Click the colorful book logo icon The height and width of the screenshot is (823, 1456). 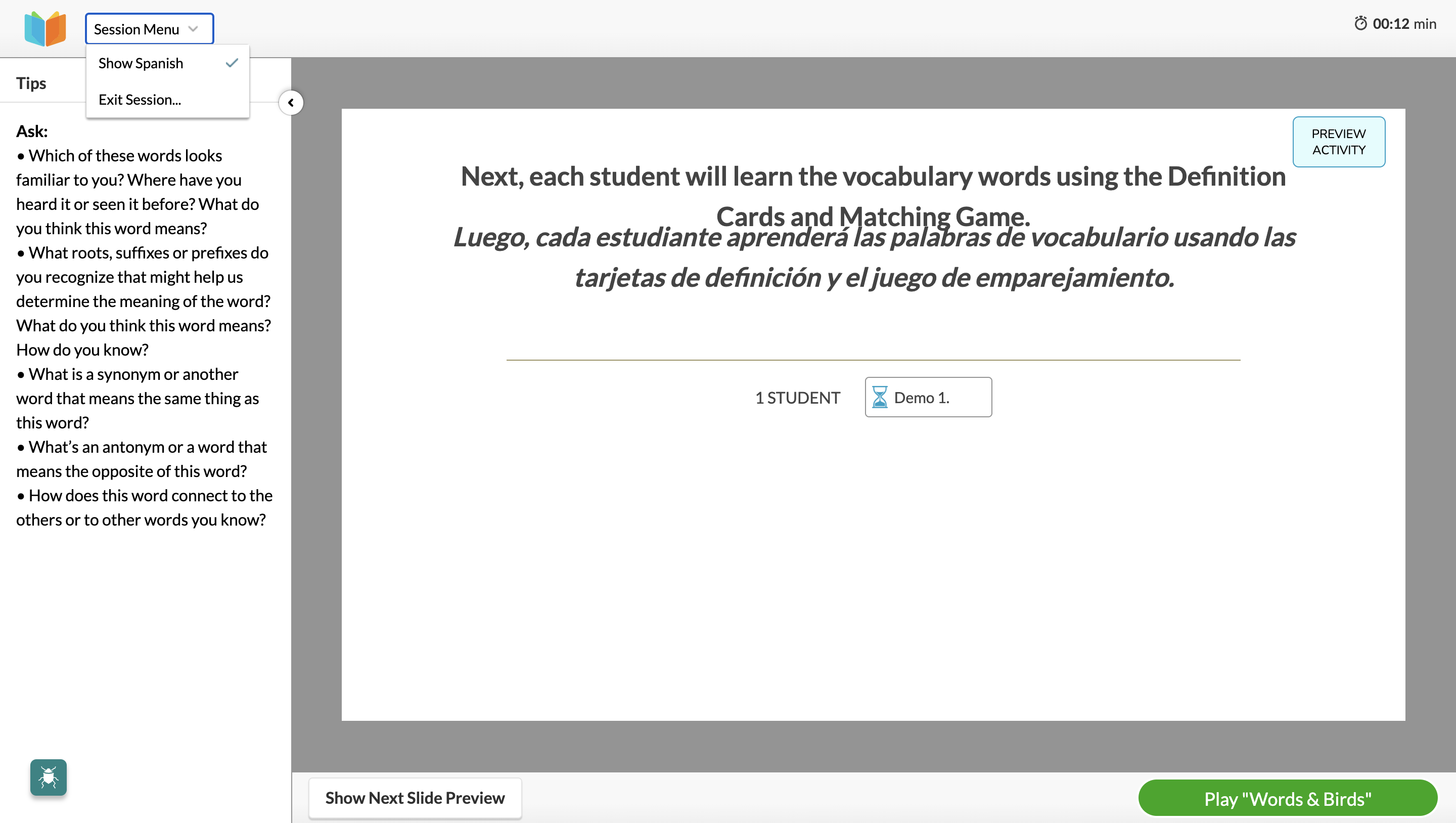pyautogui.click(x=45, y=28)
